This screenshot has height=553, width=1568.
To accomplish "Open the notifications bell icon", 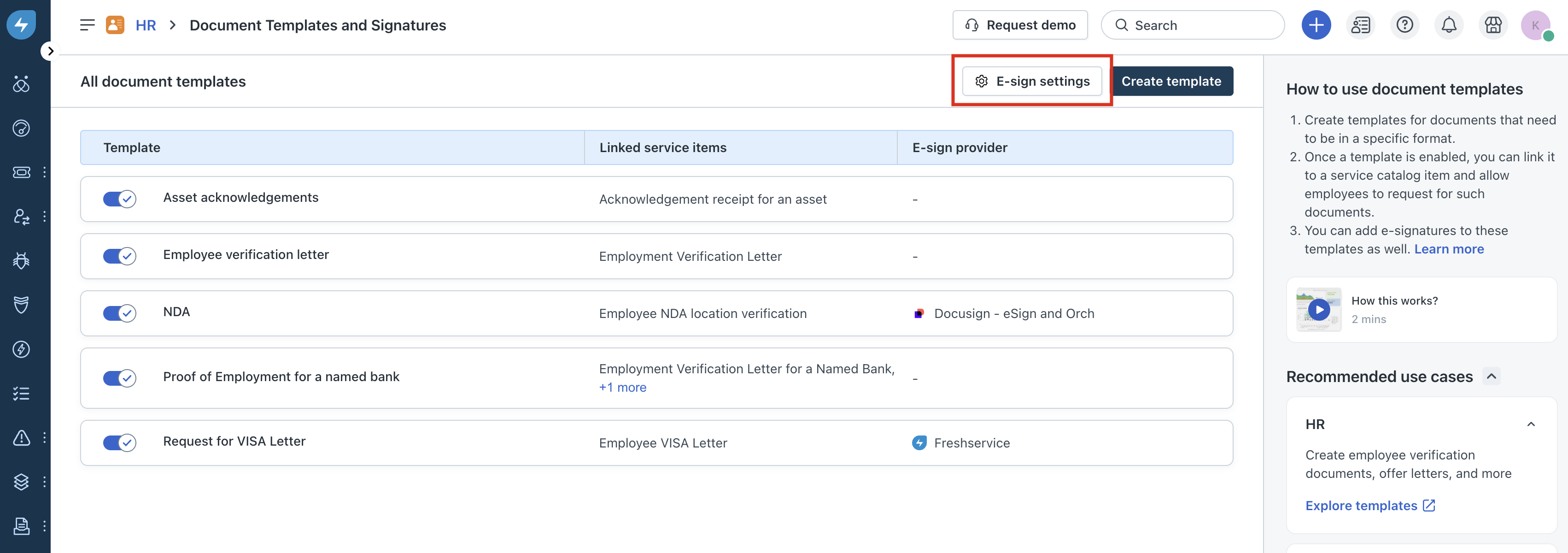I will pos(1449,25).
